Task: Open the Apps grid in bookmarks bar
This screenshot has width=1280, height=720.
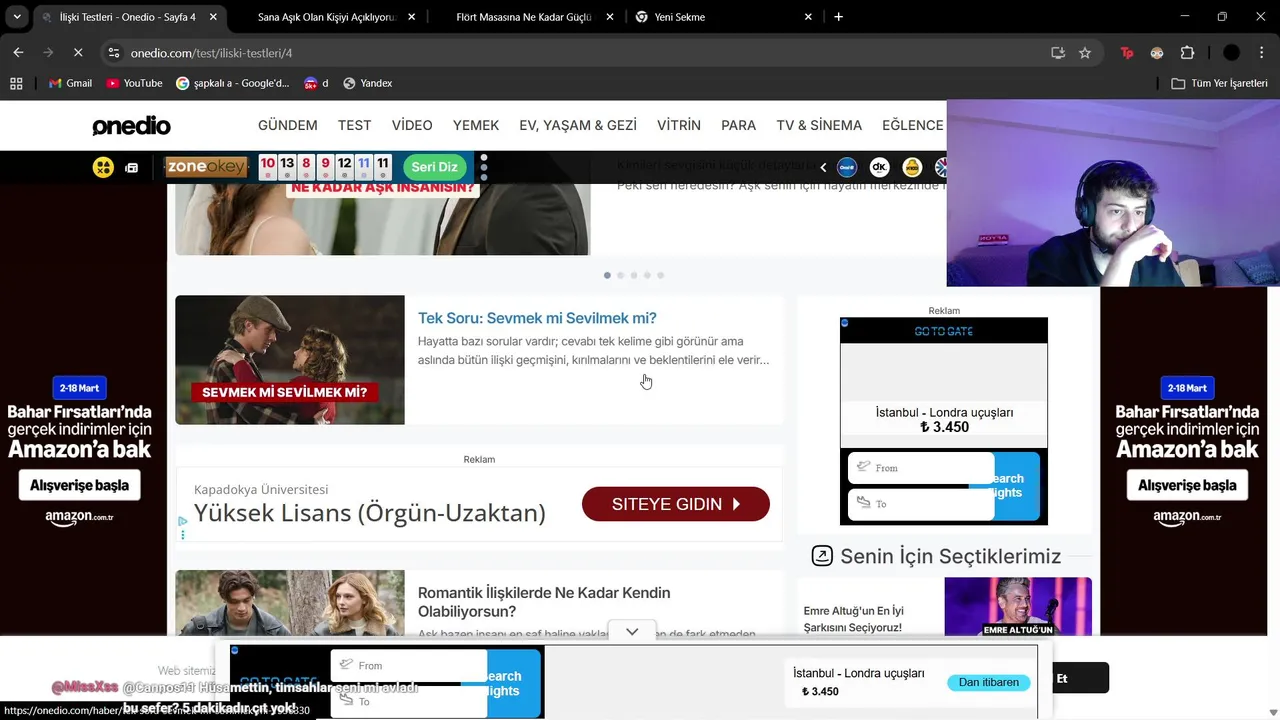Action: [16, 83]
